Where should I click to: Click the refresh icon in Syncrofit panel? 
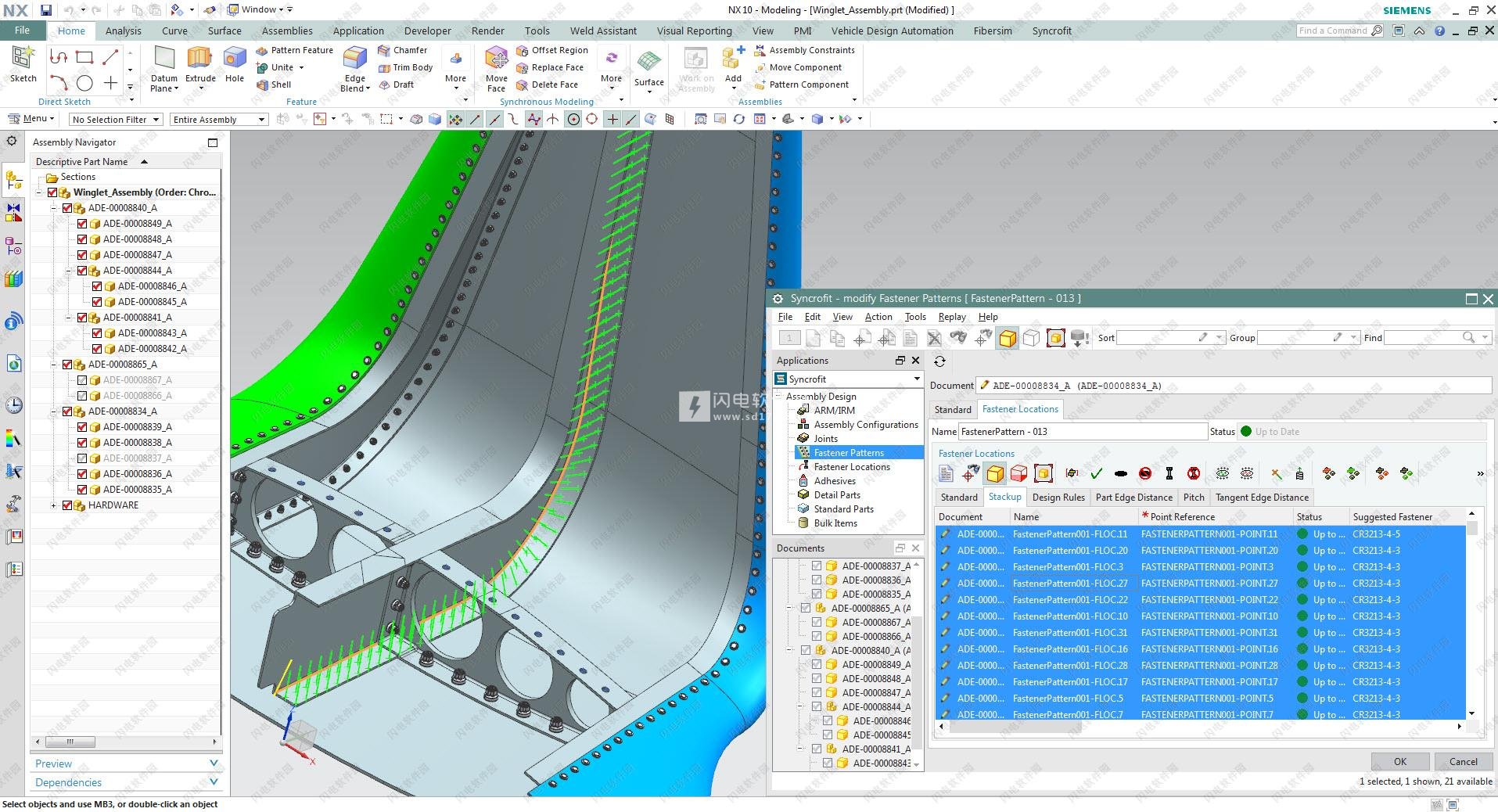point(939,361)
